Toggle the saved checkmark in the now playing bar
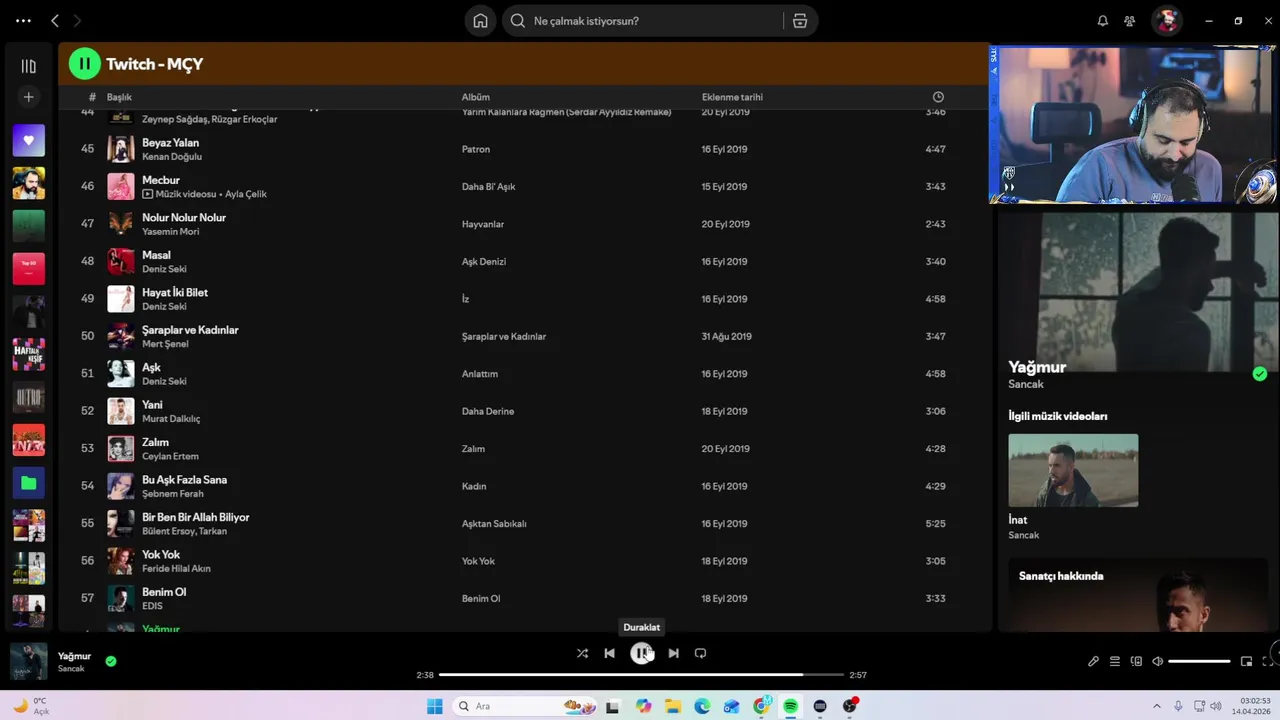Image resolution: width=1280 pixels, height=720 pixels. point(111,661)
